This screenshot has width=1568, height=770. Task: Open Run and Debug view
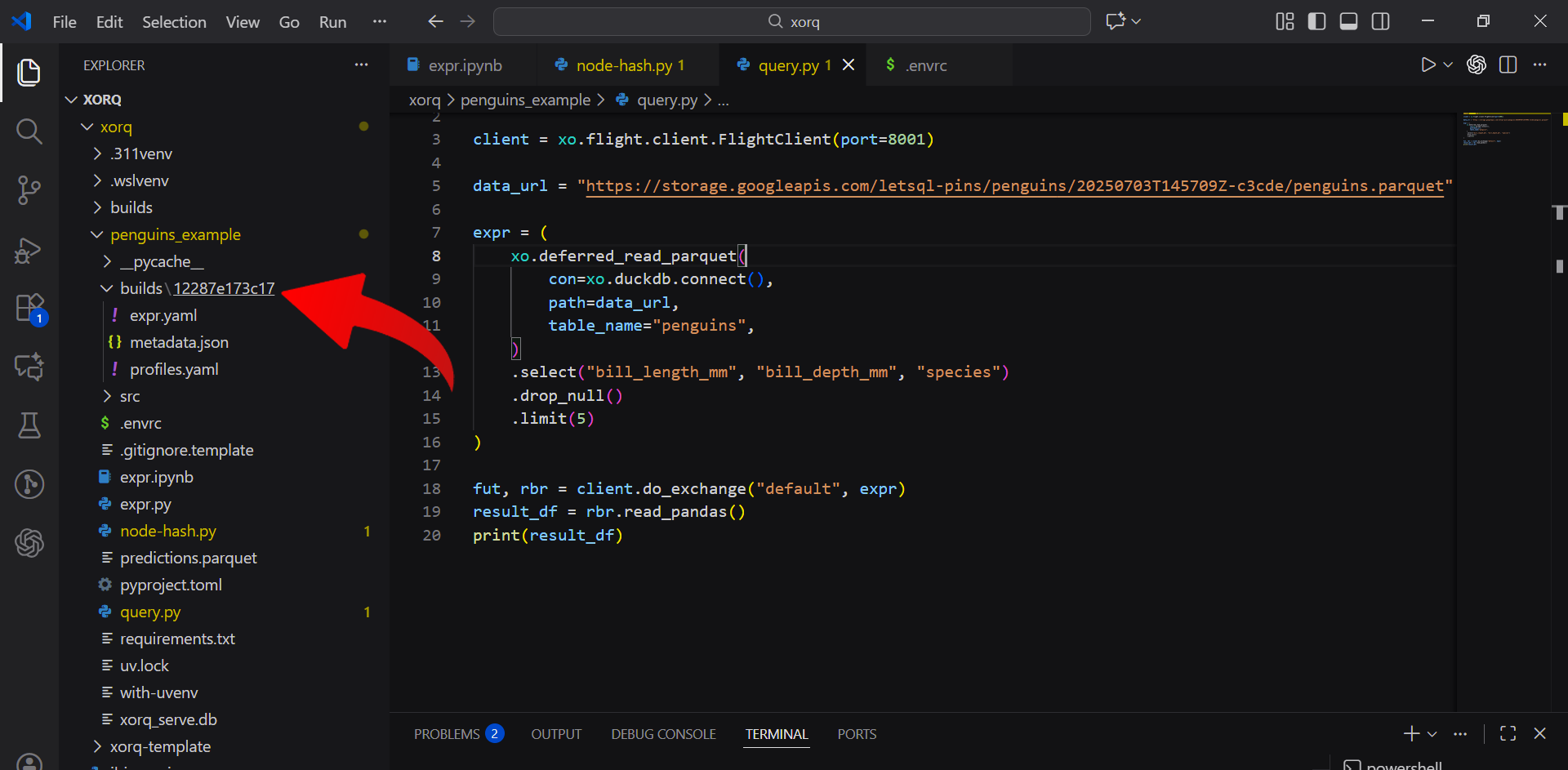coord(29,250)
